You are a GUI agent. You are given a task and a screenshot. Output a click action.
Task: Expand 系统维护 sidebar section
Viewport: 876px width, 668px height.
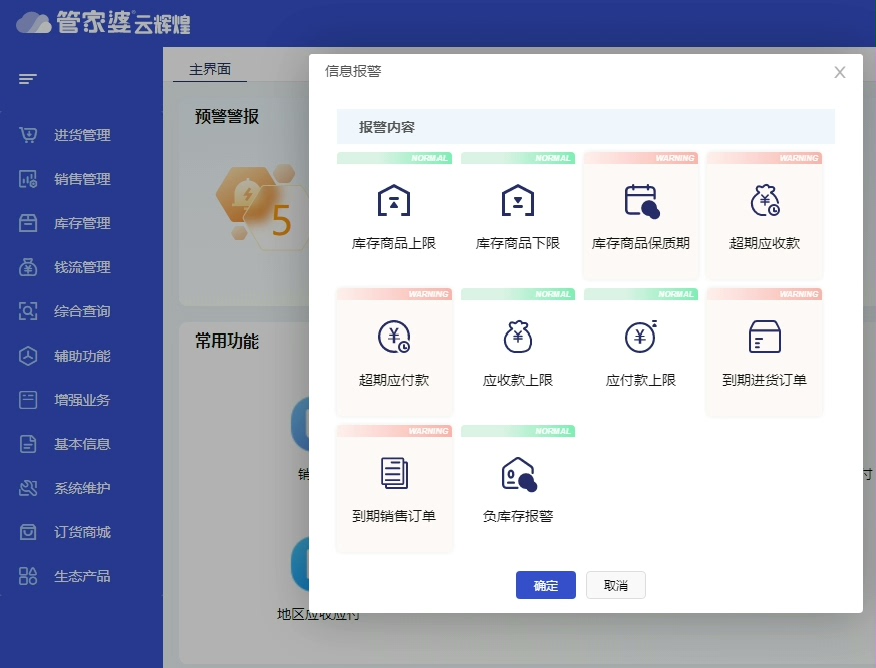tap(81, 489)
